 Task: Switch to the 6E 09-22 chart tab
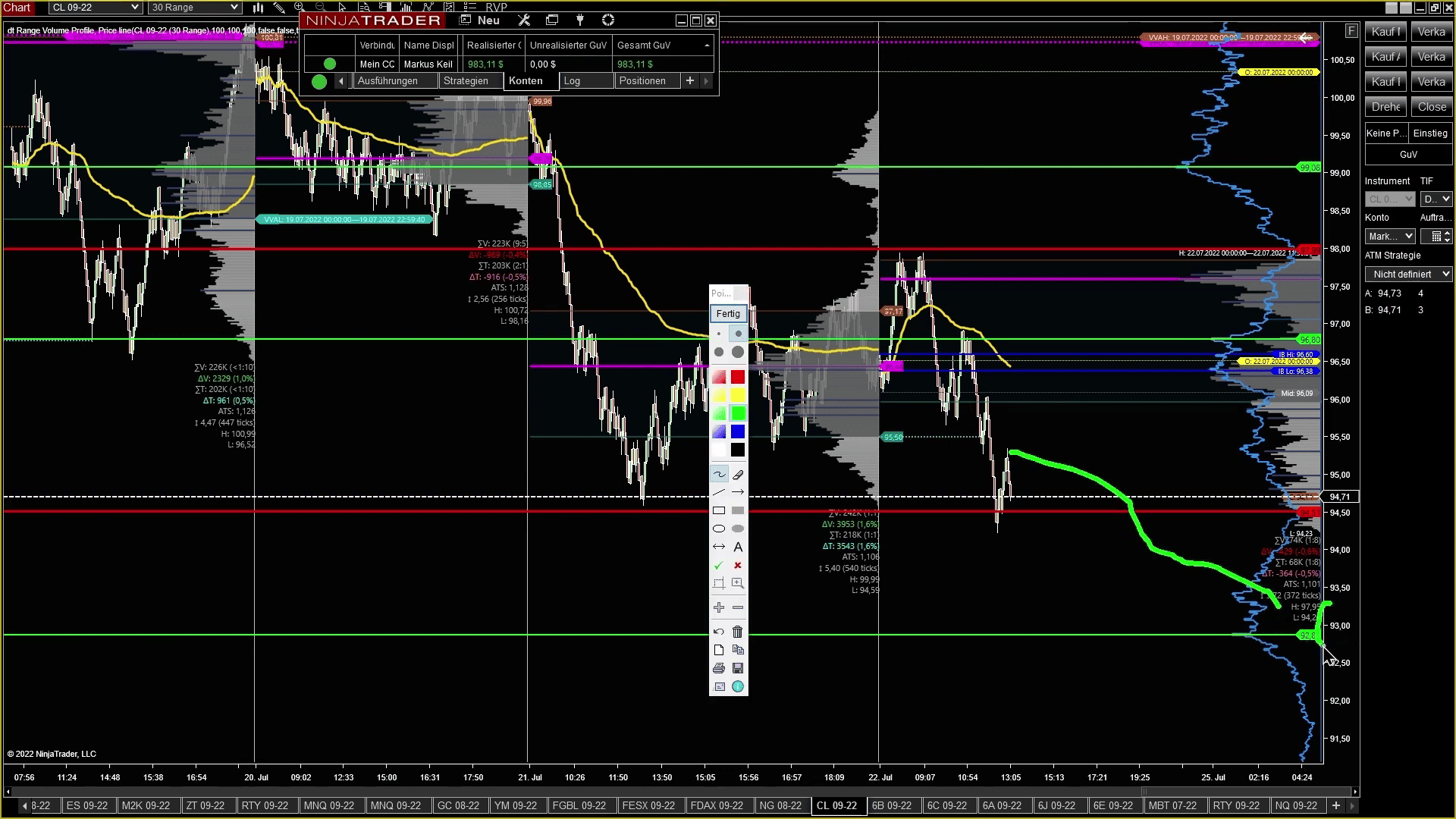coord(1112,805)
